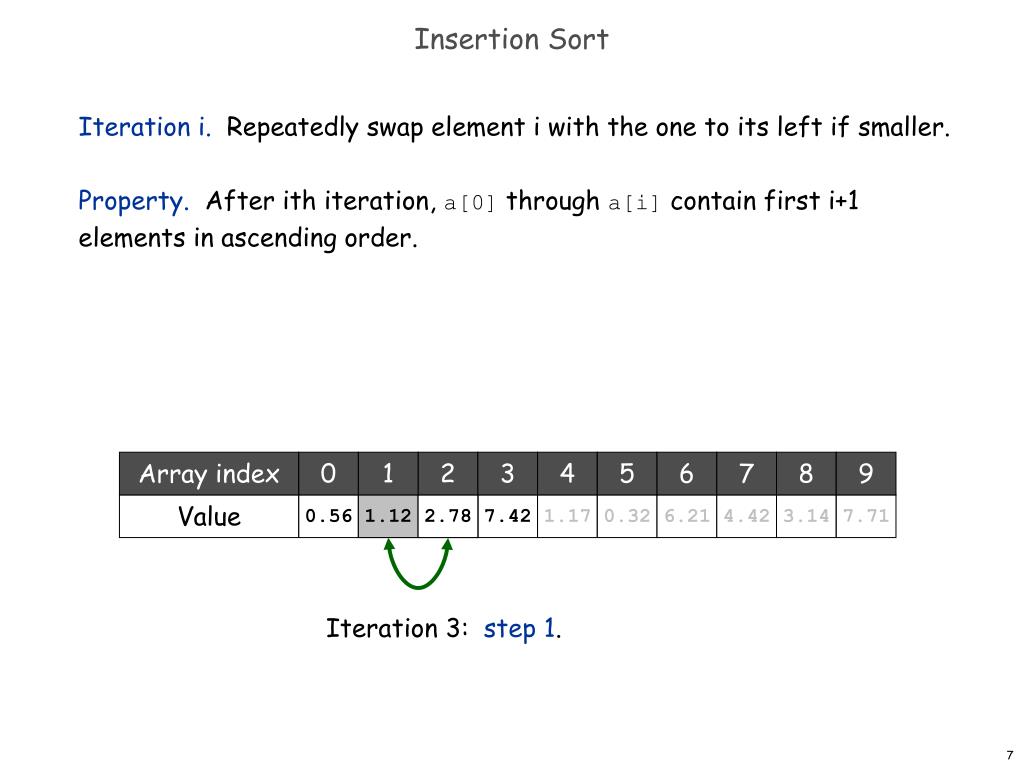Image resolution: width=1024 pixels, height=768 pixels.
Task: Click the grayed value 1.17
Action: [568, 516]
